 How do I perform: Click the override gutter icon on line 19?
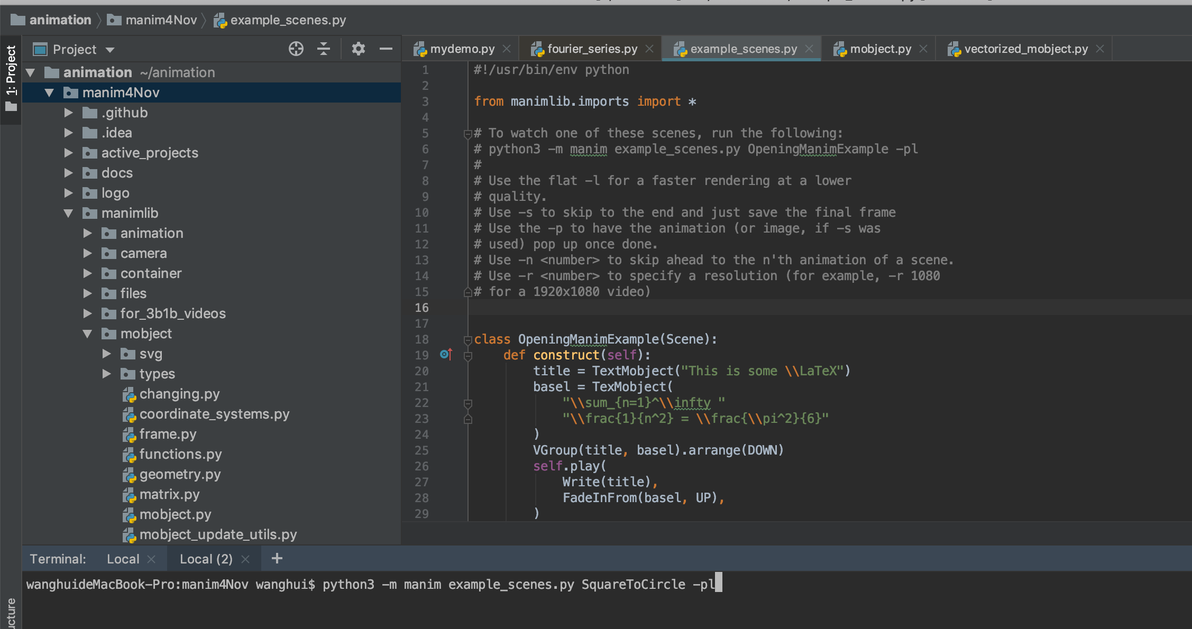coord(446,355)
